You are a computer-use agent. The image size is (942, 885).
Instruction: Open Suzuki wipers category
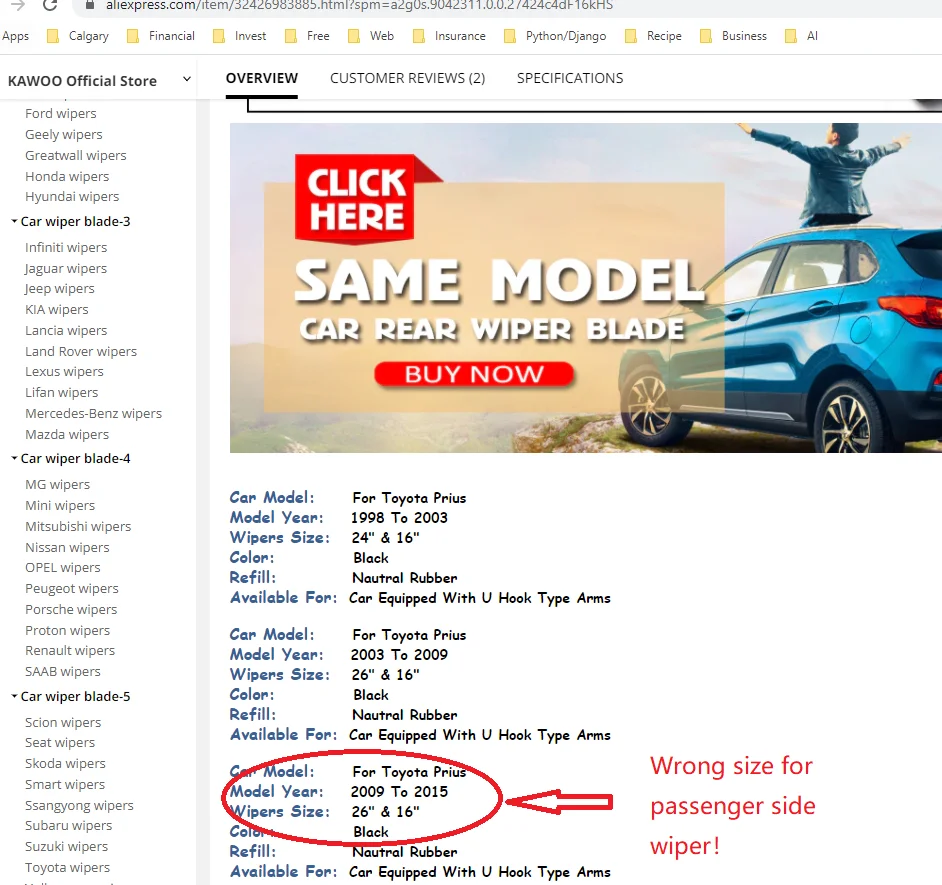pos(67,847)
